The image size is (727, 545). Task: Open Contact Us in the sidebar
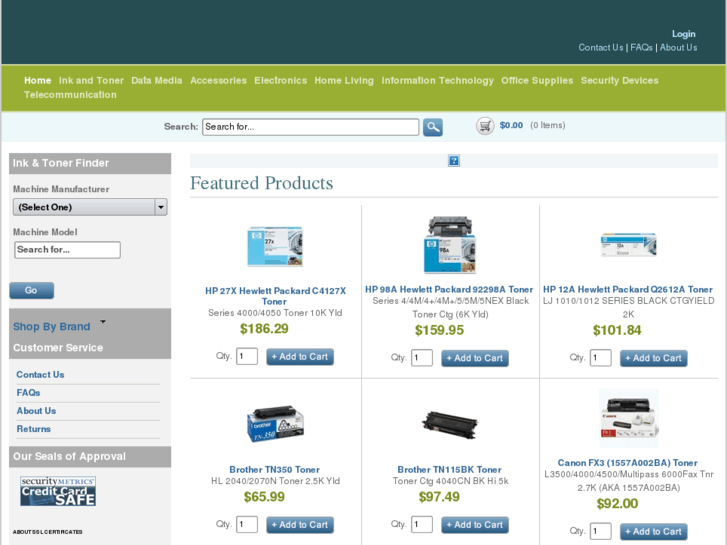point(40,374)
